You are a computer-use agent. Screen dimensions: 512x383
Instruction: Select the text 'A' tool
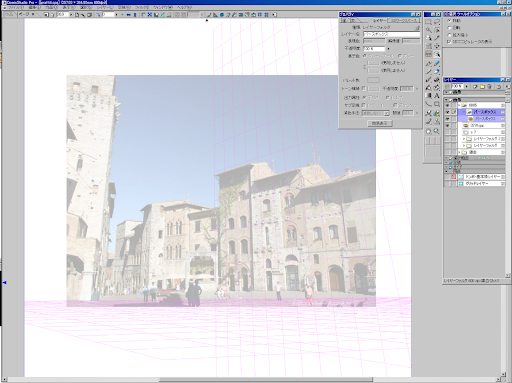coord(437,95)
